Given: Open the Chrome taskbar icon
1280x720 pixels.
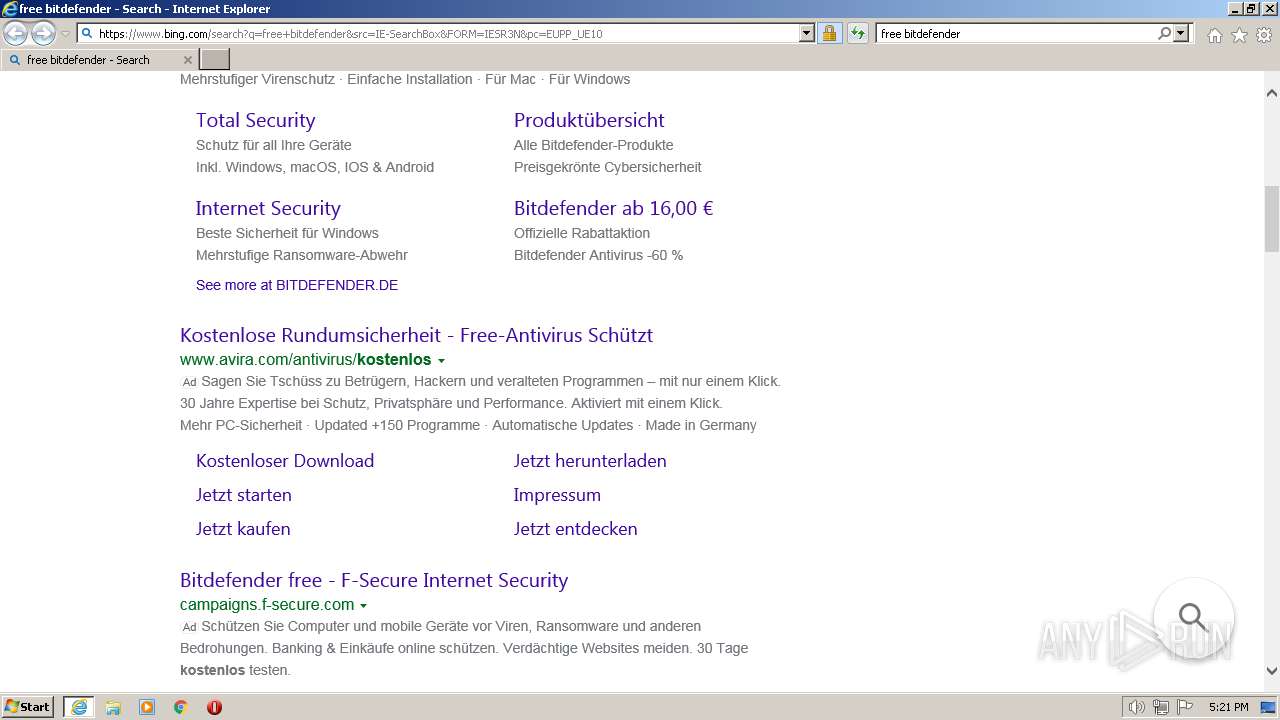Looking at the screenshot, I should pos(181,707).
